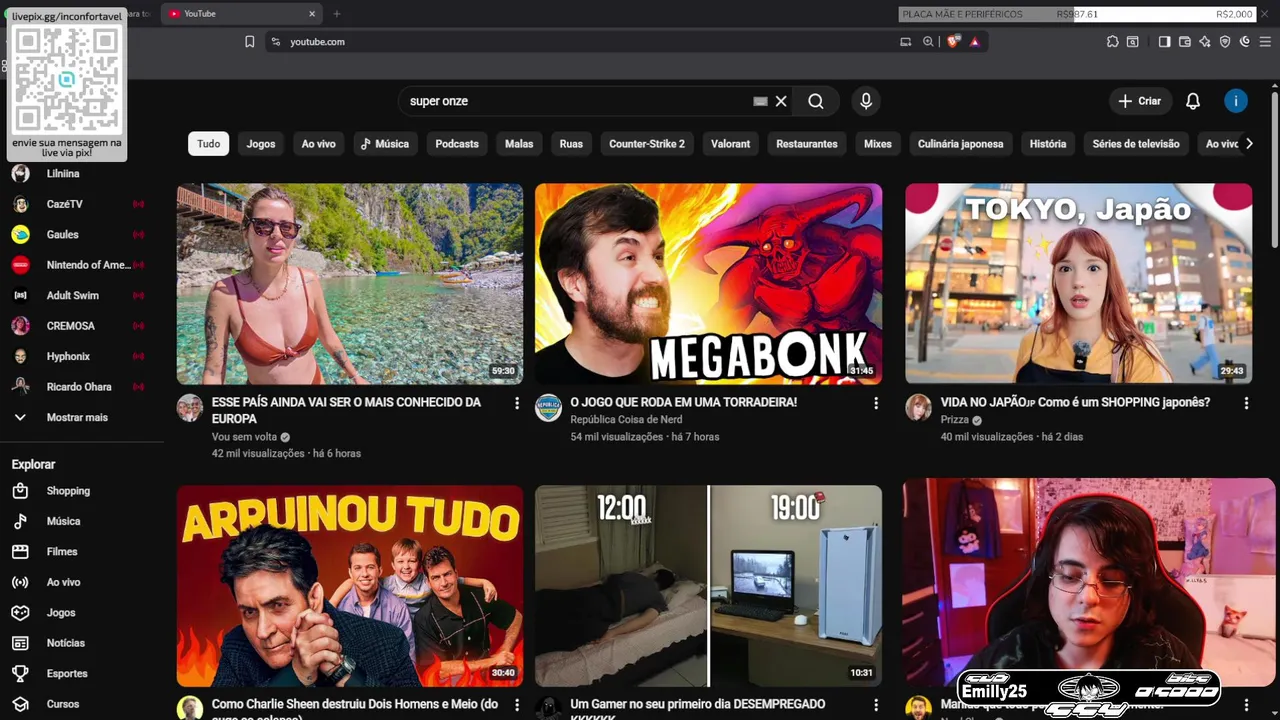Open the TOKYO, Japão video thumbnail

click(1078, 284)
